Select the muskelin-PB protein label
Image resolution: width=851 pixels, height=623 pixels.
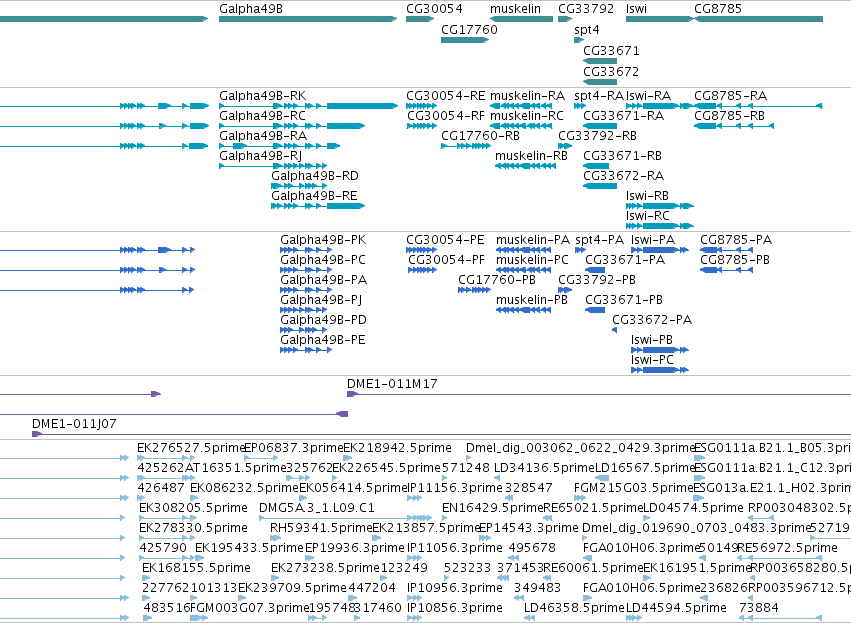pyautogui.click(x=532, y=300)
